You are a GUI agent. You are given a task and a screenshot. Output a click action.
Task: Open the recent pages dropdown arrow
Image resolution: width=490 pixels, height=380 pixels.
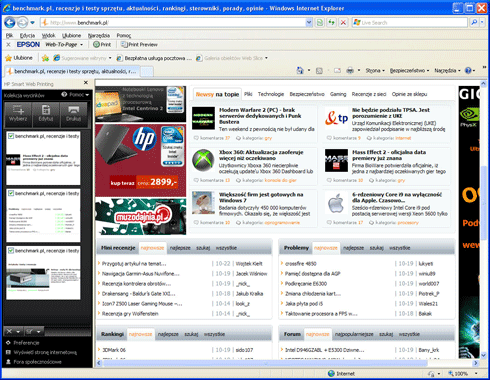(32, 23)
